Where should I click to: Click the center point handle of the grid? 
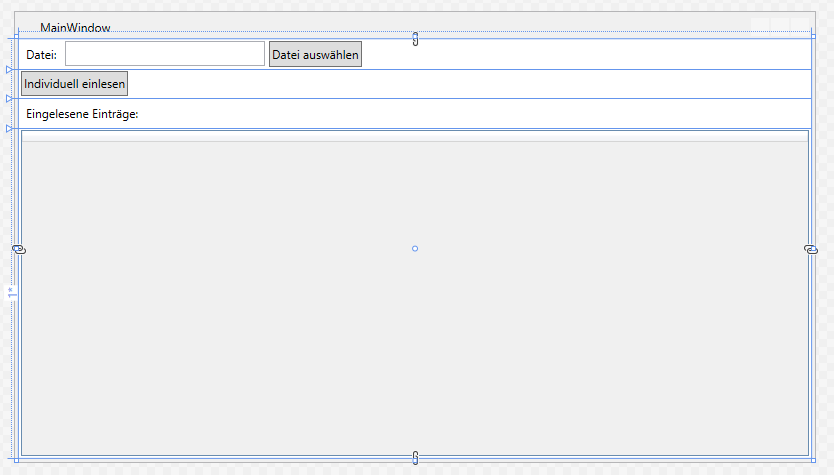(x=415, y=248)
